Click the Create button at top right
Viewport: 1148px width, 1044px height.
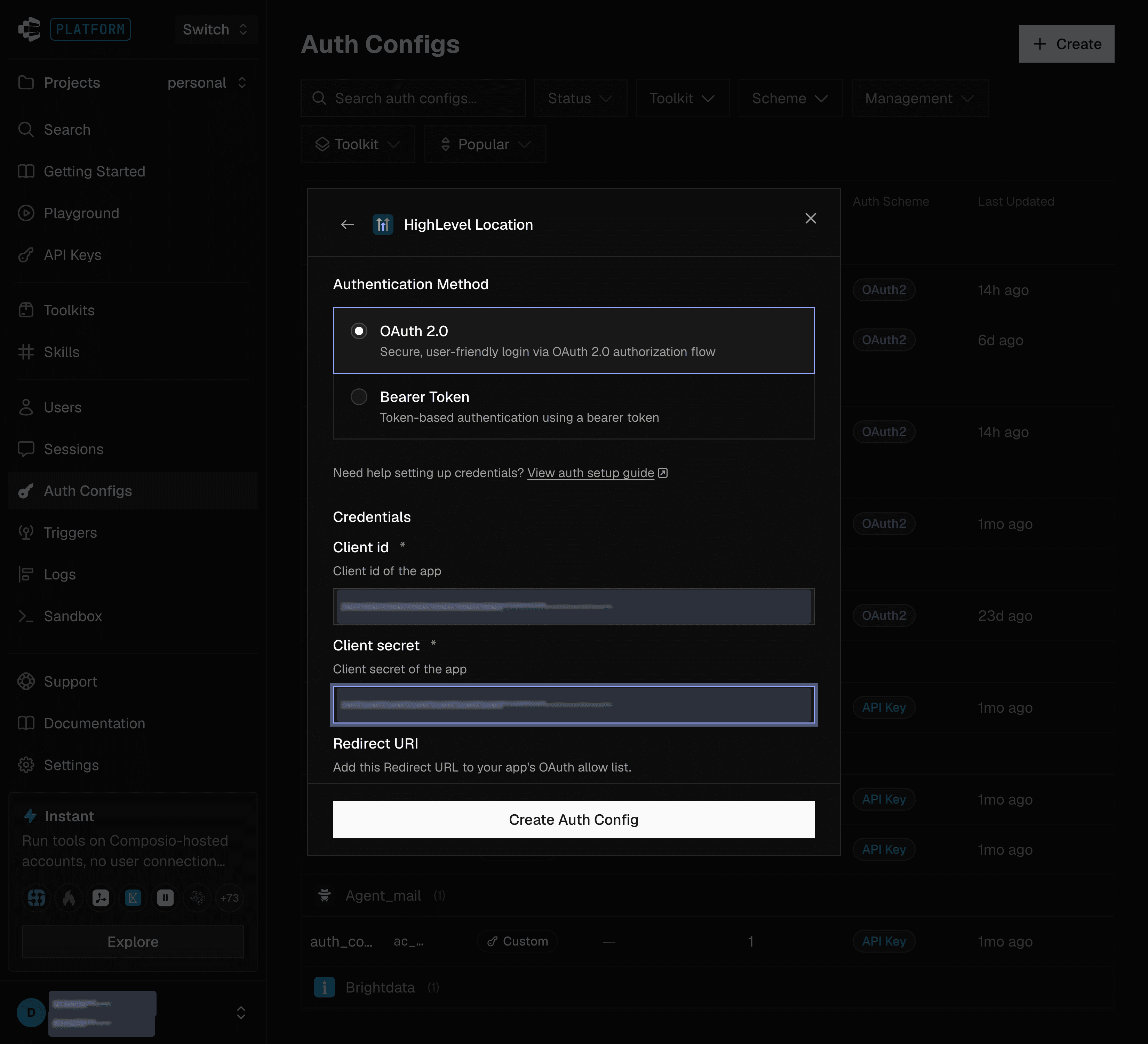tap(1066, 44)
